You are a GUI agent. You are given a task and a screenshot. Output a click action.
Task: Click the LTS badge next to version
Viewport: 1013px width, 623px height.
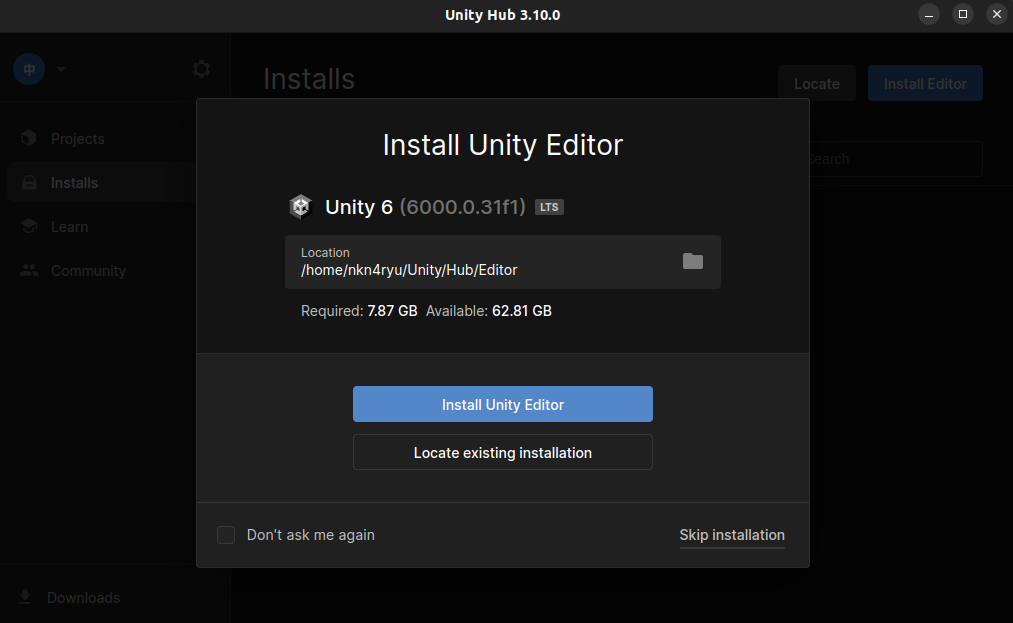pos(549,206)
